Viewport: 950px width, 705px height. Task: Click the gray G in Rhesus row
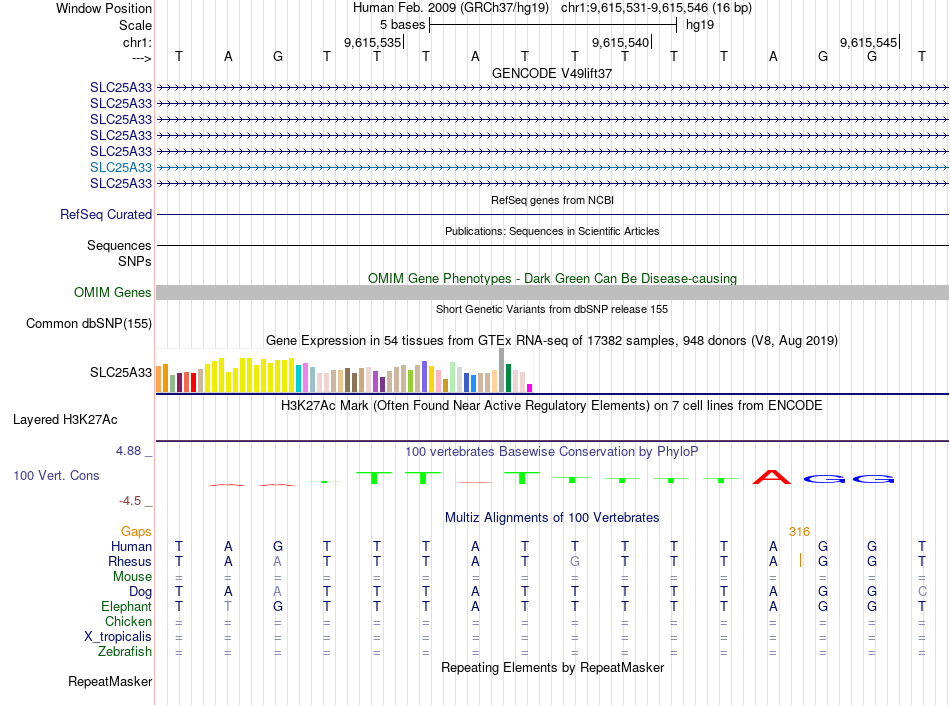click(574, 561)
